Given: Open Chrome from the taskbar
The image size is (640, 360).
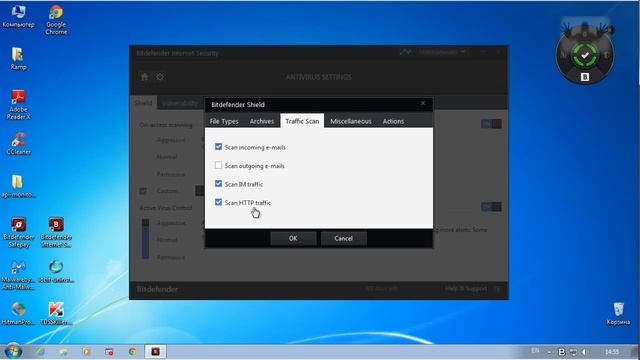Looking at the screenshot, I should coord(132,351).
